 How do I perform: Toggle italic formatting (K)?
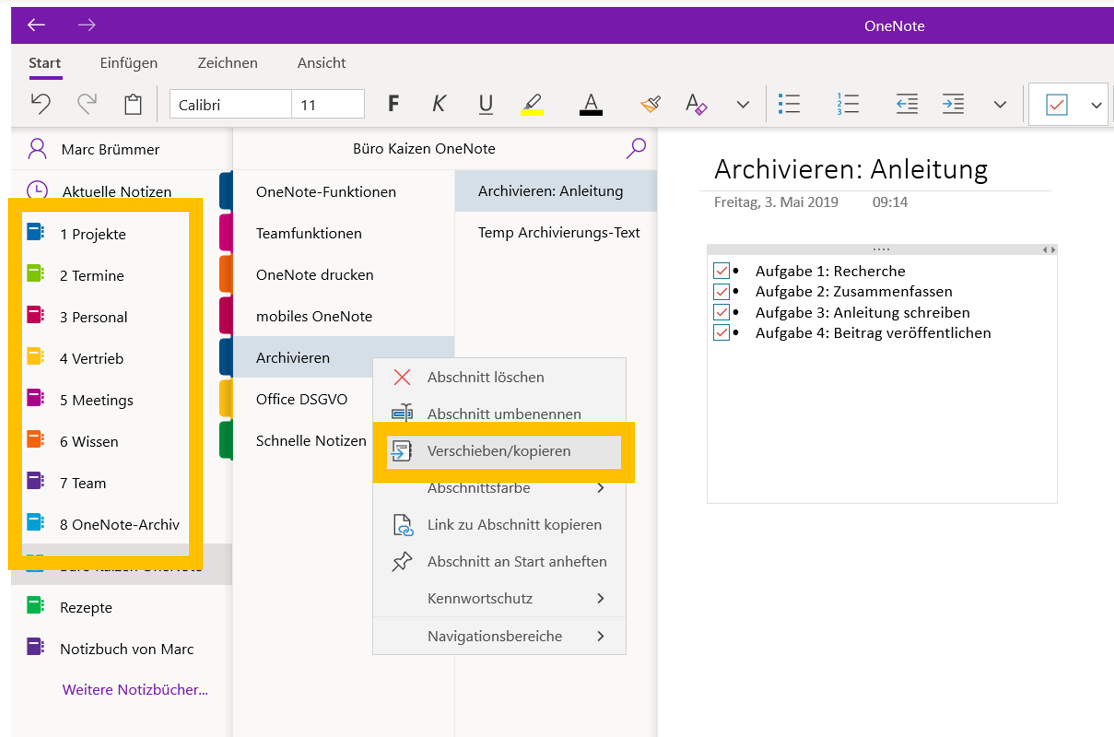pos(439,104)
